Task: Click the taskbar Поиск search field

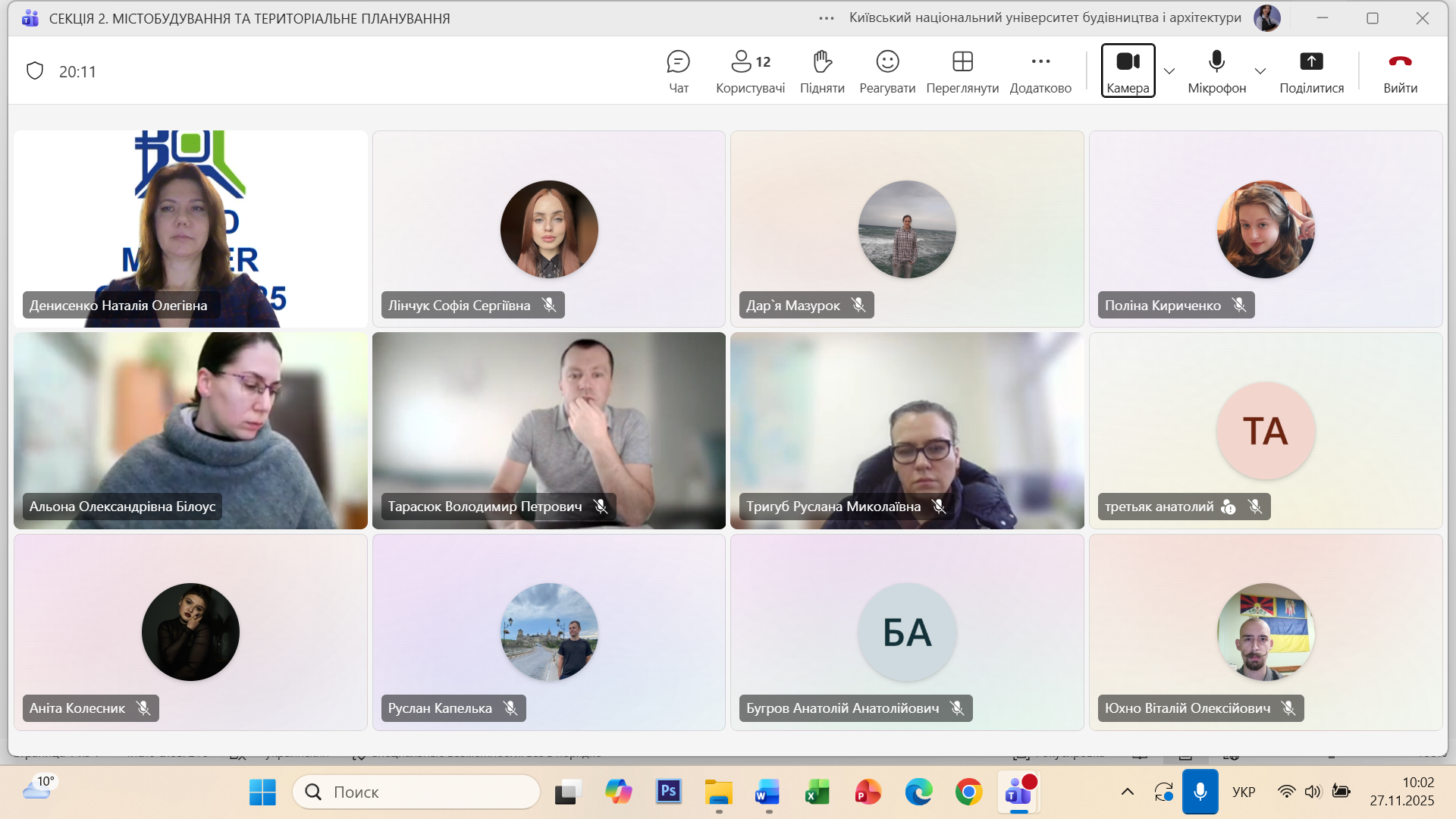Action: 417,792
